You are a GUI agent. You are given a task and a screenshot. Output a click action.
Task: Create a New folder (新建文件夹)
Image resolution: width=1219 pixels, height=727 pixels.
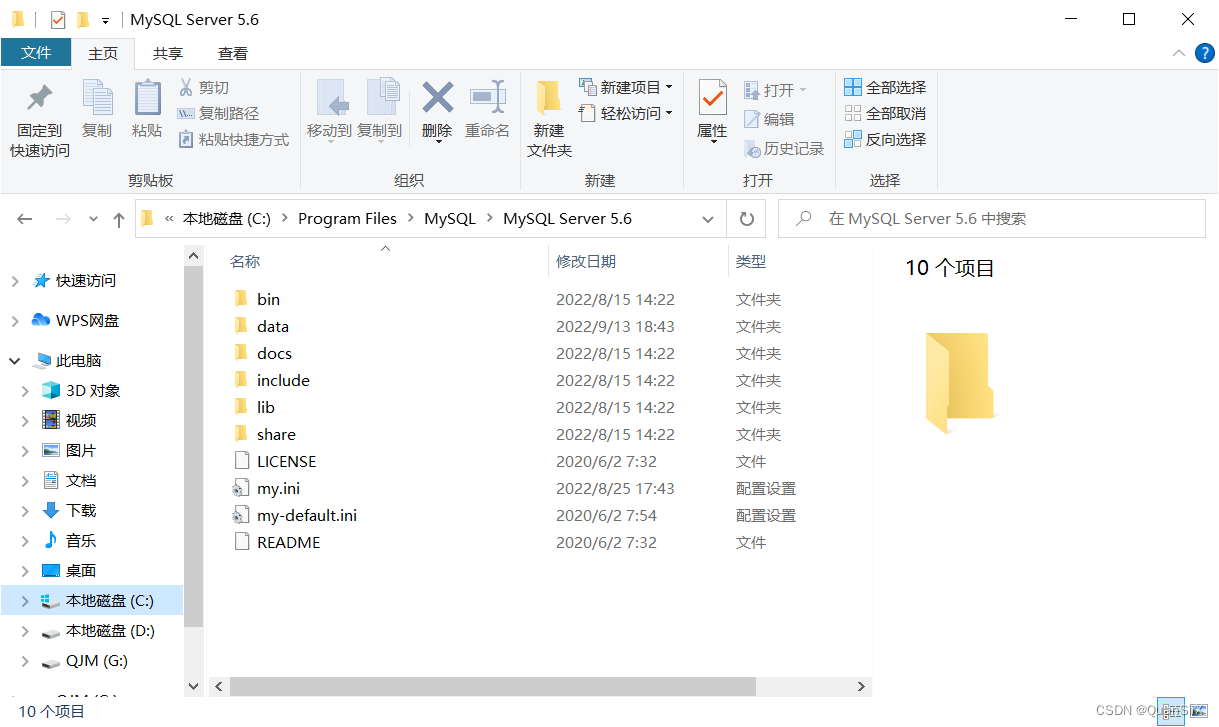tap(549, 118)
